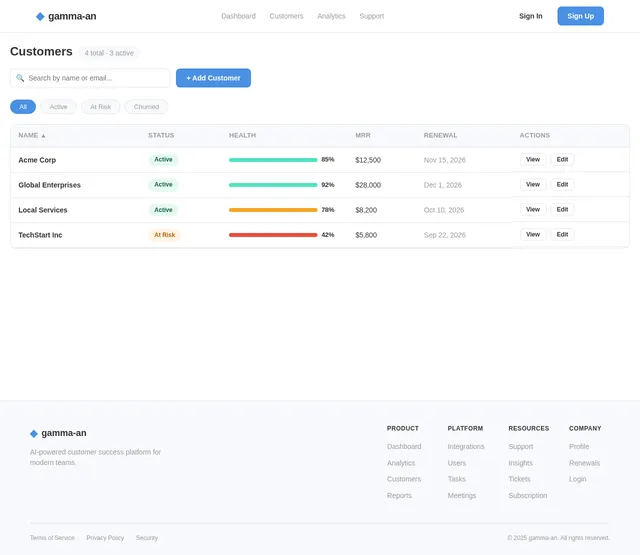This screenshot has width=640, height=555.
Task: Open the footer Reports link
Action: (399, 495)
